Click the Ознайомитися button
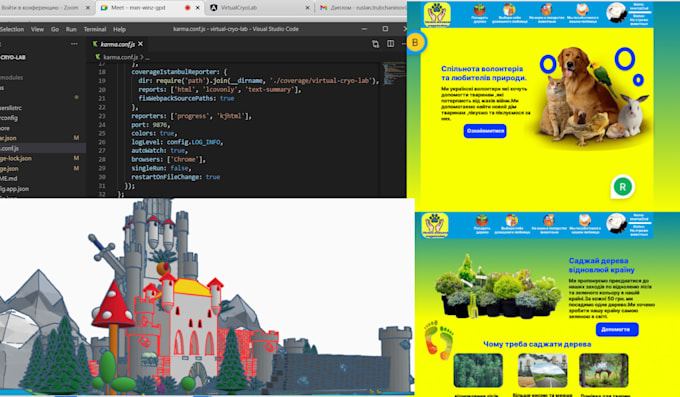Screen dimensions: 680x397 (x=485, y=131)
